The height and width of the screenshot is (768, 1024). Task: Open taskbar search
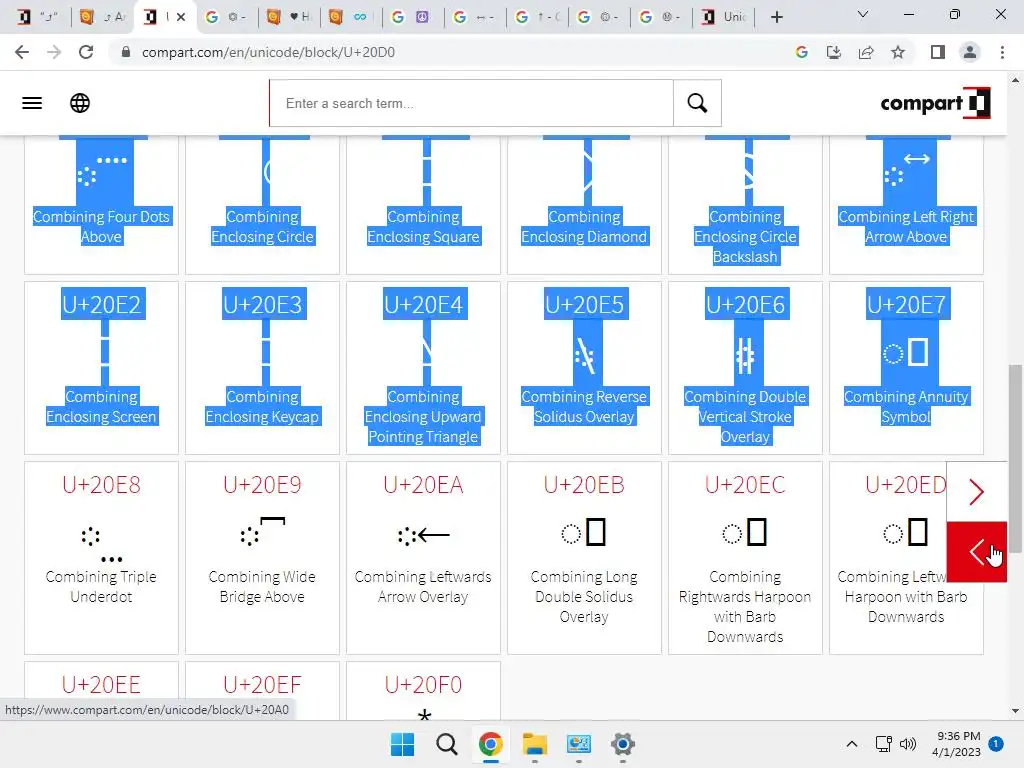click(447, 744)
